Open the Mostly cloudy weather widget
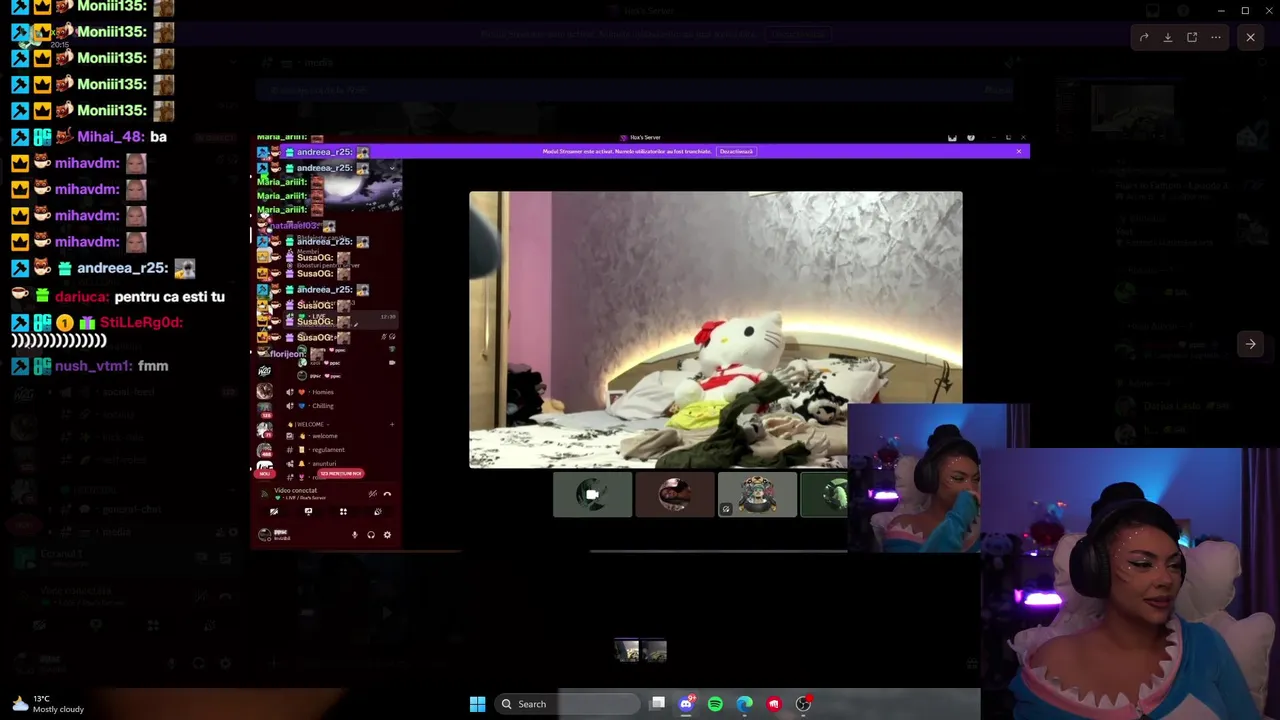Image resolution: width=1280 pixels, height=720 pixels. click(x=48, y=704)
